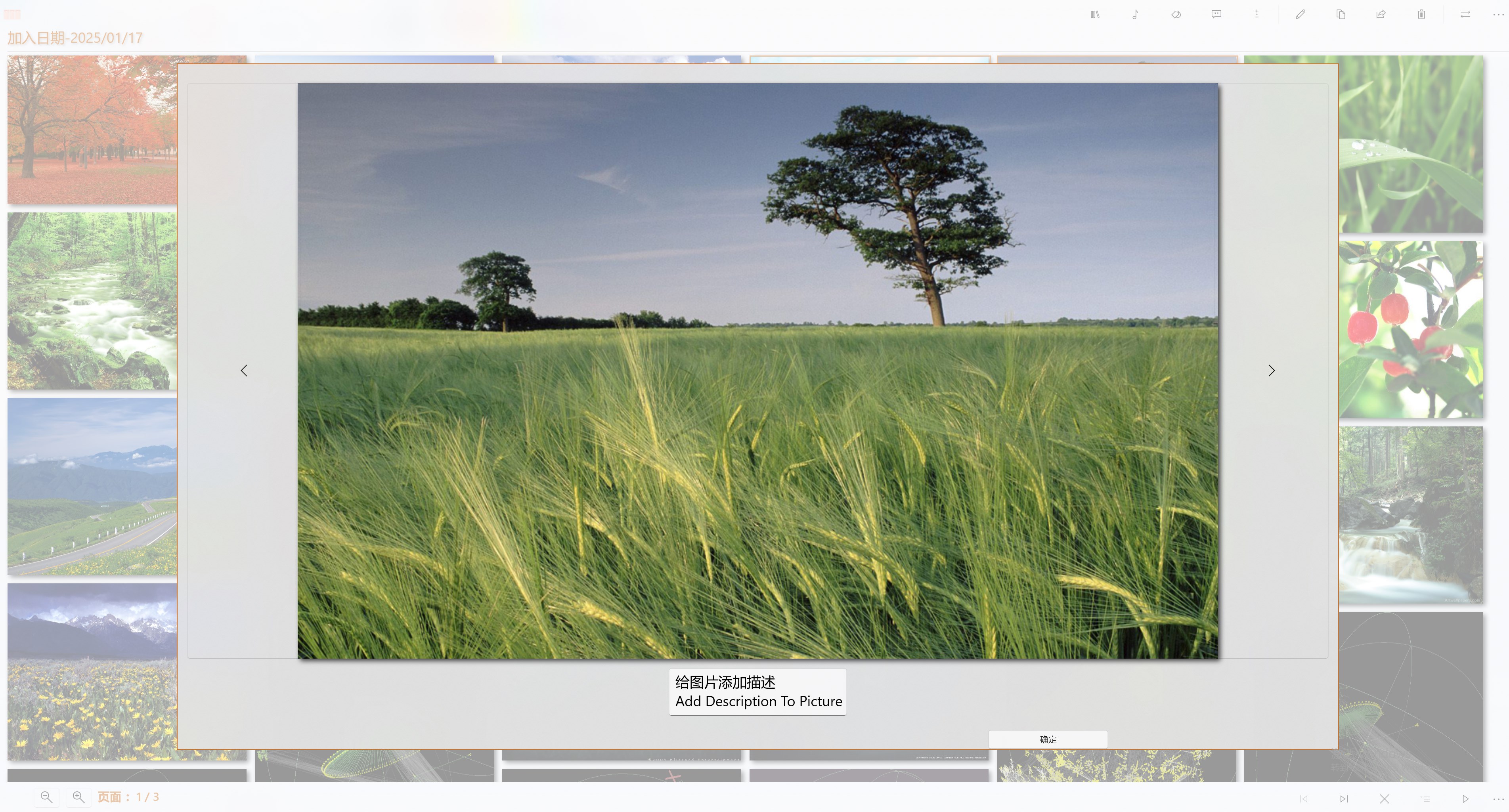
Task: Go to next picture with right chevron
Action: [1271, 371]
